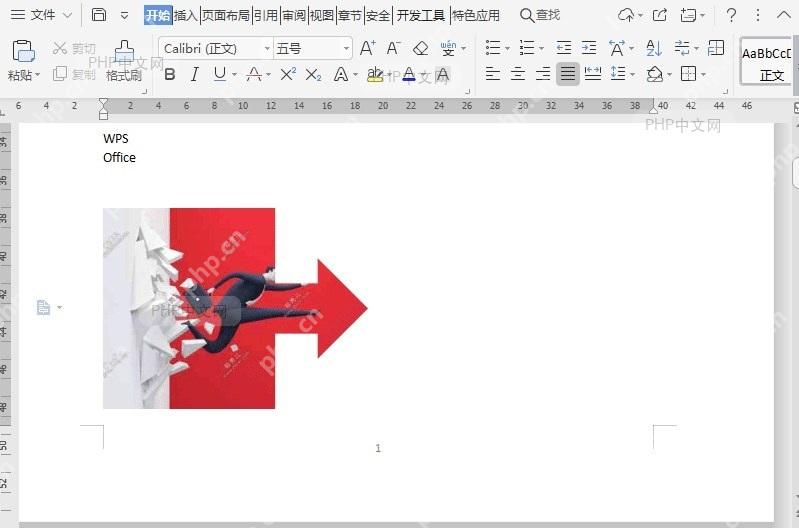Open the more options vertical dots

758,15
